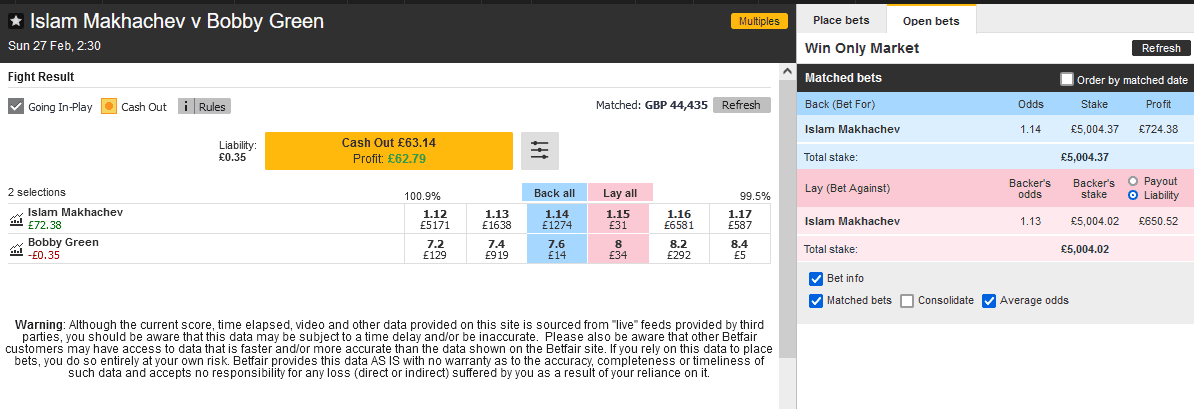This screenshot has width=1194, height=409.
Task: Back Islam Makhachev at 1.13
Action: coord(496,219)
